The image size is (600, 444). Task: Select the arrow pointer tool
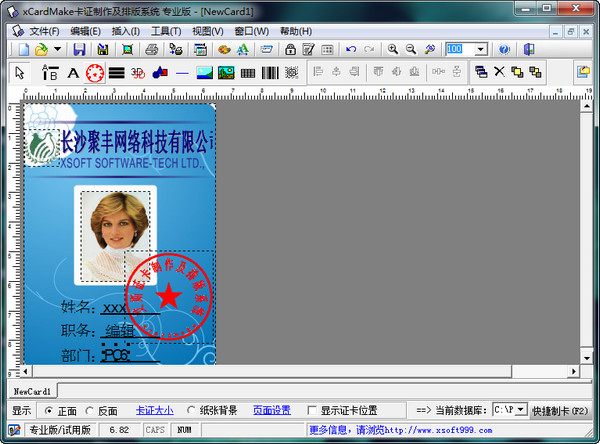[x=20, y=72]
